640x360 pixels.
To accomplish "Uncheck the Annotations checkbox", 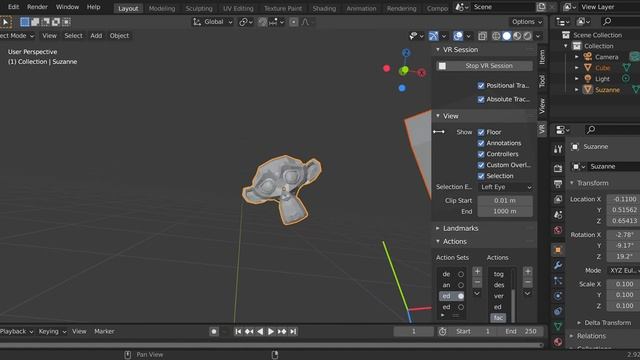I will [x=481, y=143].
